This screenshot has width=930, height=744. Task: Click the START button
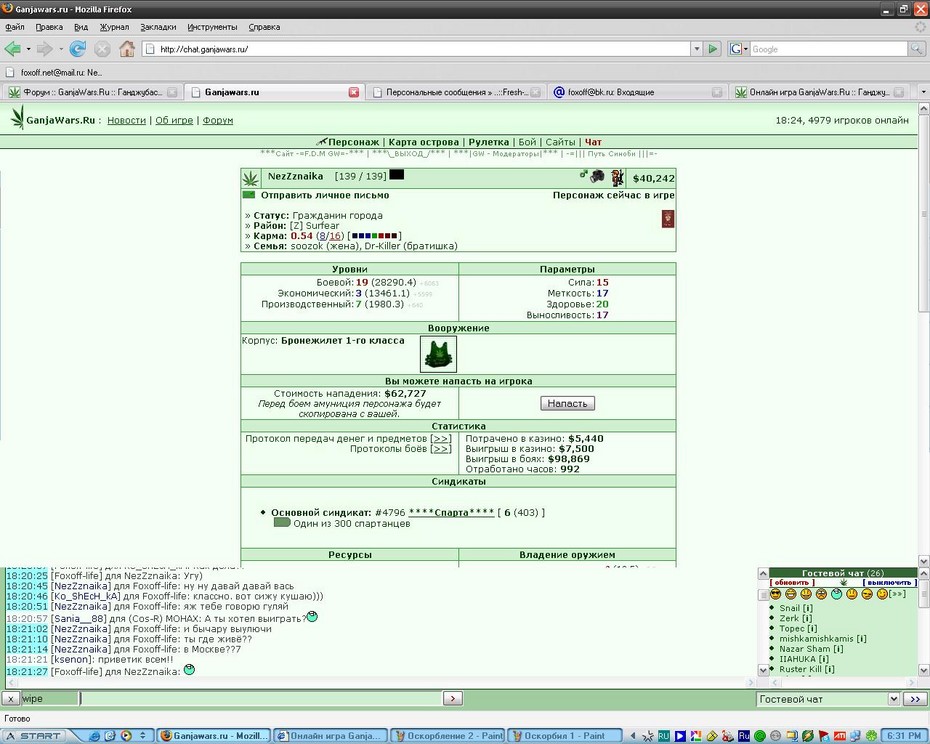(33, 736)
